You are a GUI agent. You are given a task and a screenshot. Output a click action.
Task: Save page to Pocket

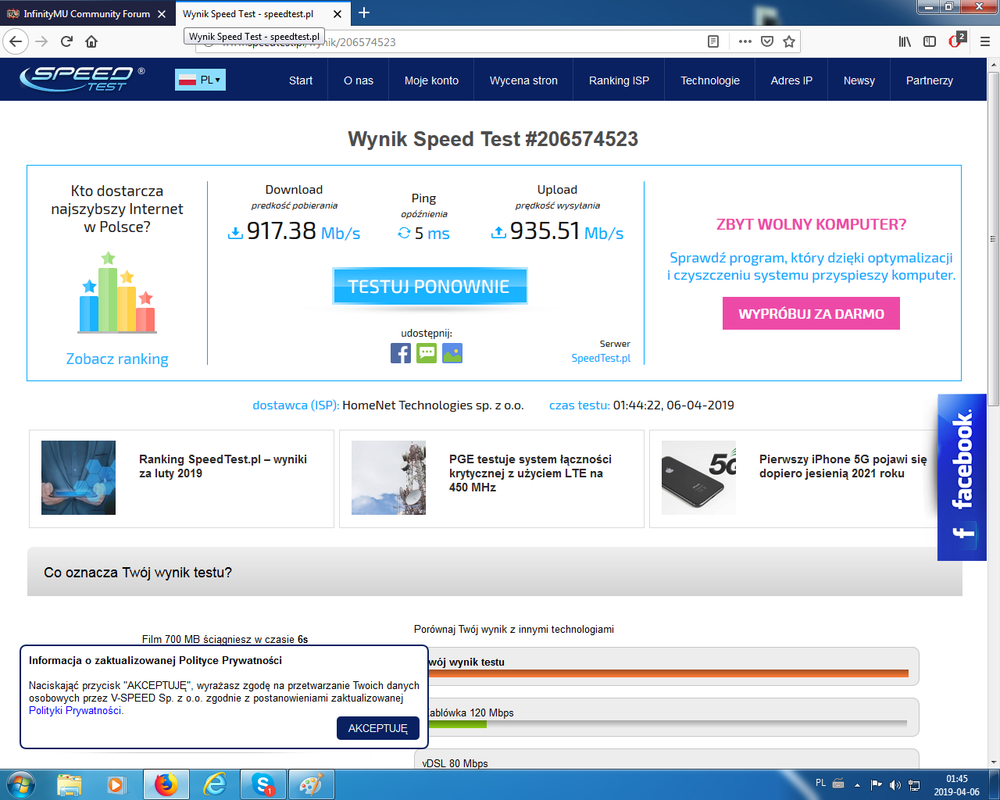[767, 41]
